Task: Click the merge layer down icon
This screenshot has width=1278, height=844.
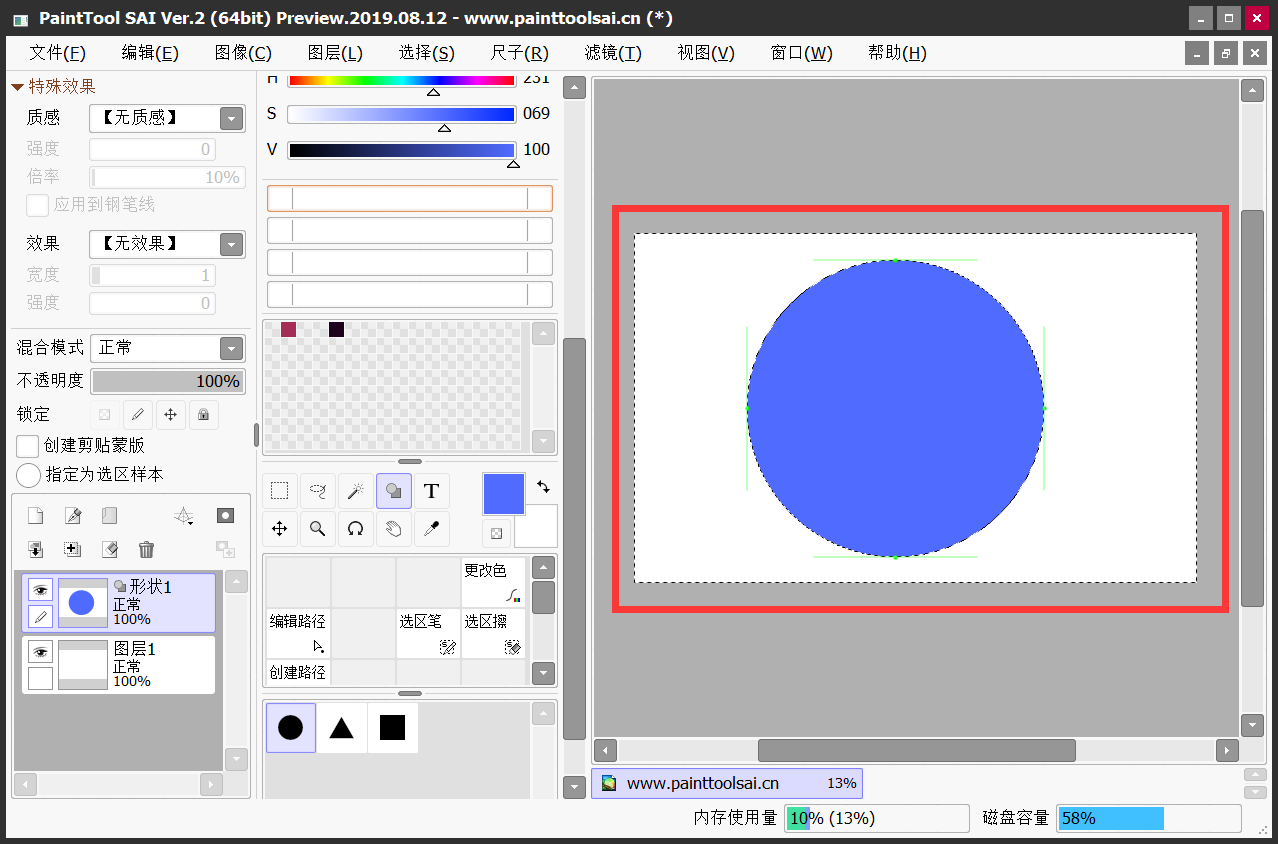Action: coord(73,549)
